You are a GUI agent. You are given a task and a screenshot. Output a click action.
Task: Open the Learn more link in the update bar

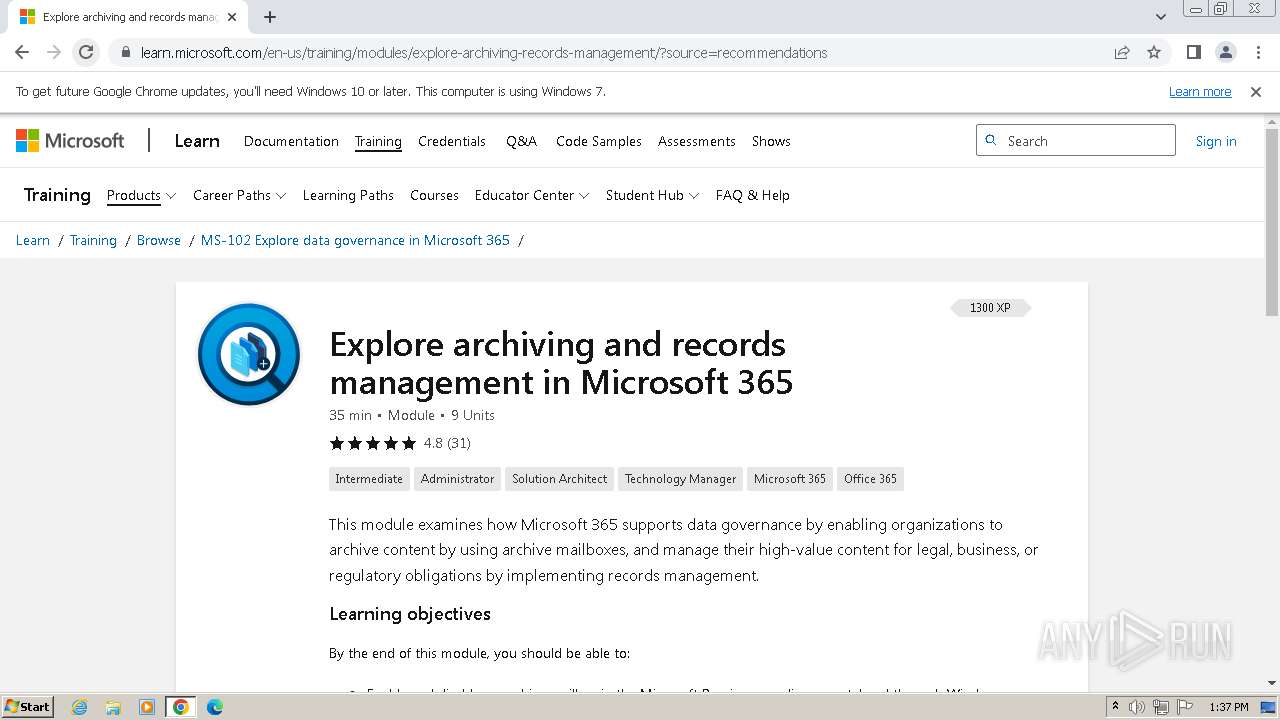[x=1200, y=92]
